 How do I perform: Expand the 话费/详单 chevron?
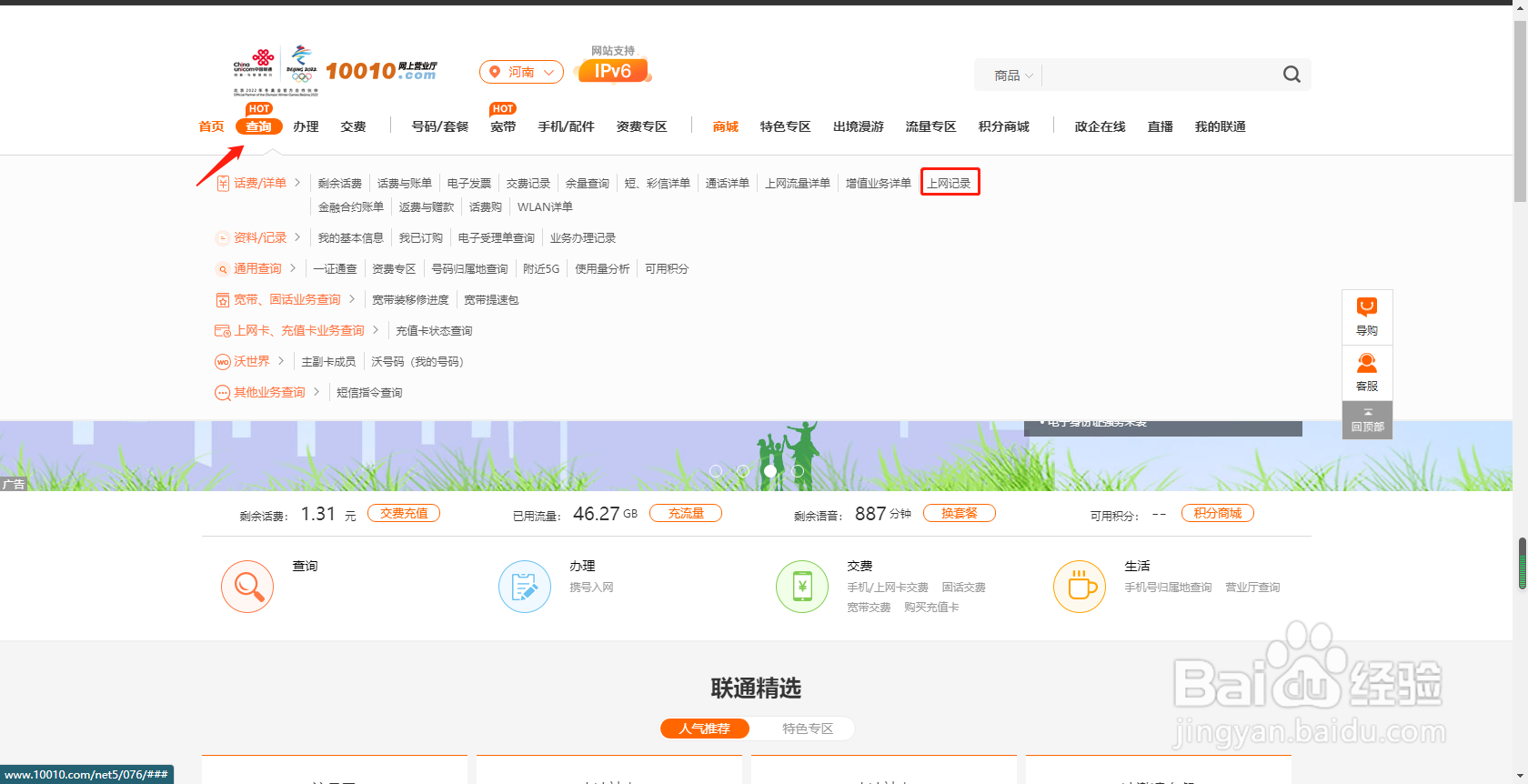297,183
